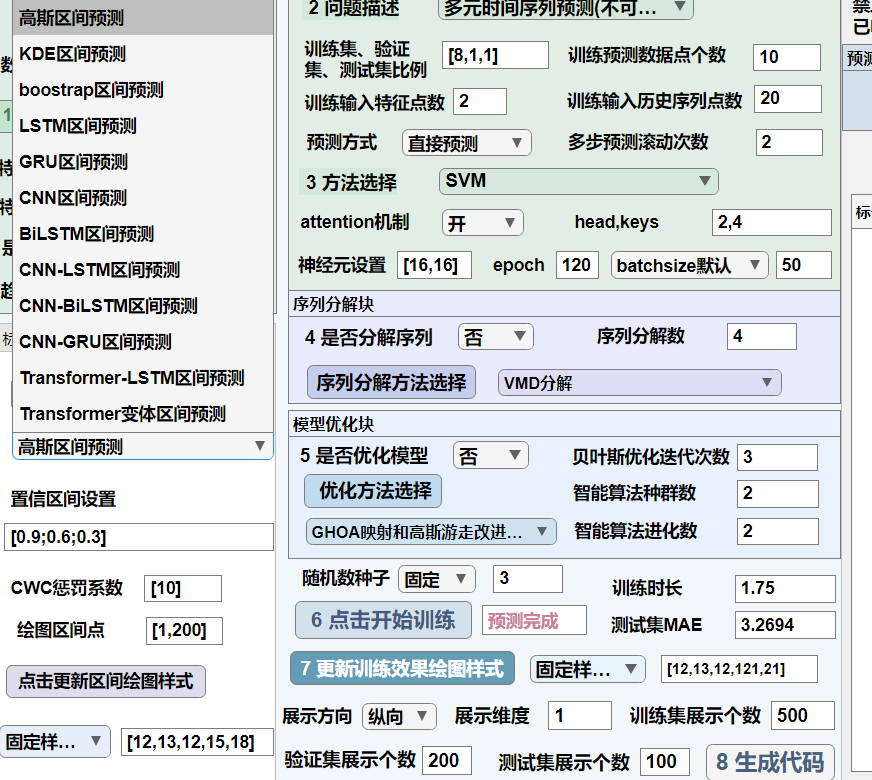Pick CNN-BiLSTM区间预测 list option
The width and height of the screenshot is (872, 780).
click(x=108, y=306)
